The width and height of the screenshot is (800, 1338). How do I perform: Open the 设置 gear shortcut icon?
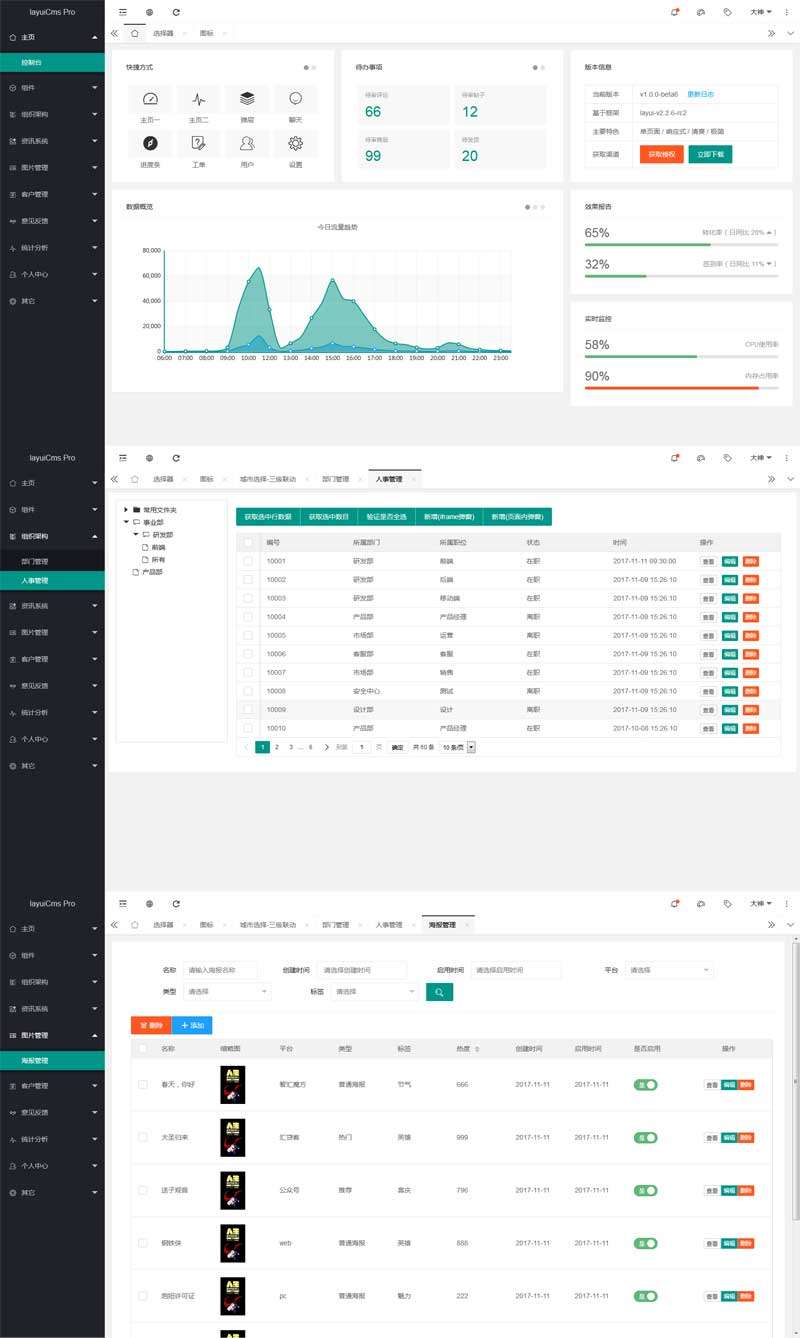tap(295, 143)
